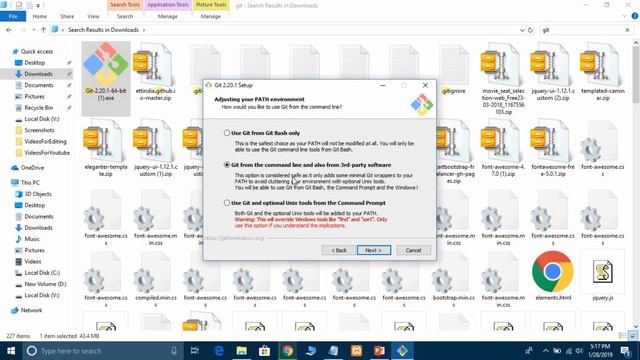Screen dimensions: 640x360
Task: Open Downloads under Quick access
Action: click(38, 74)
